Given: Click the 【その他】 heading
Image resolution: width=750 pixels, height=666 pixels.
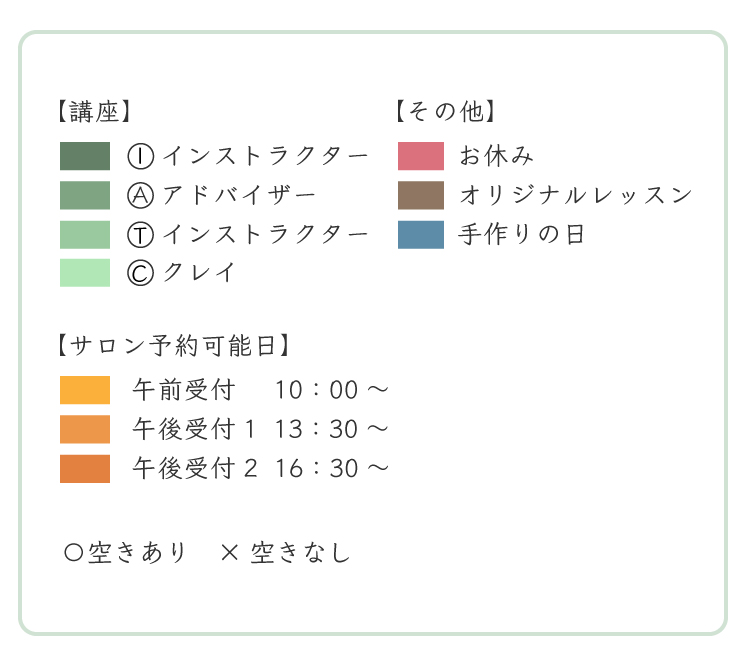Looking at the screenshot, I should click(x=445, y=111).
